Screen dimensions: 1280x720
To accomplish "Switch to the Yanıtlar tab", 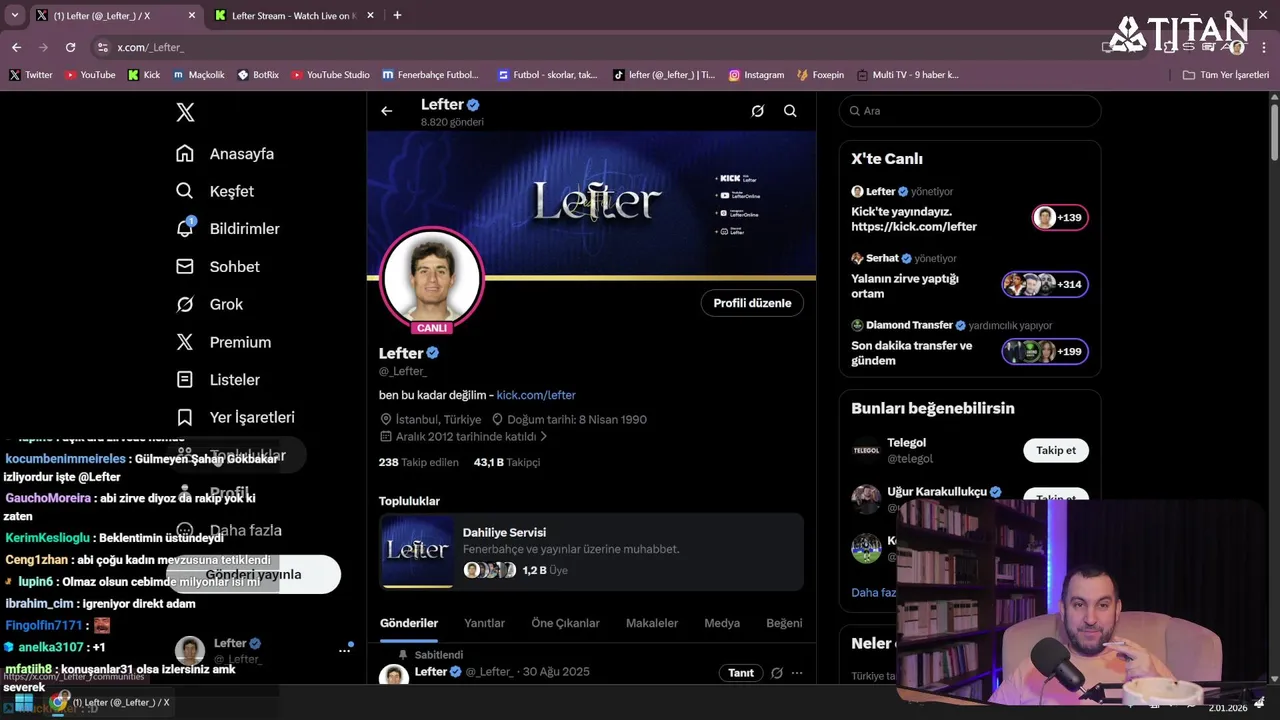I will pos(484,623).
